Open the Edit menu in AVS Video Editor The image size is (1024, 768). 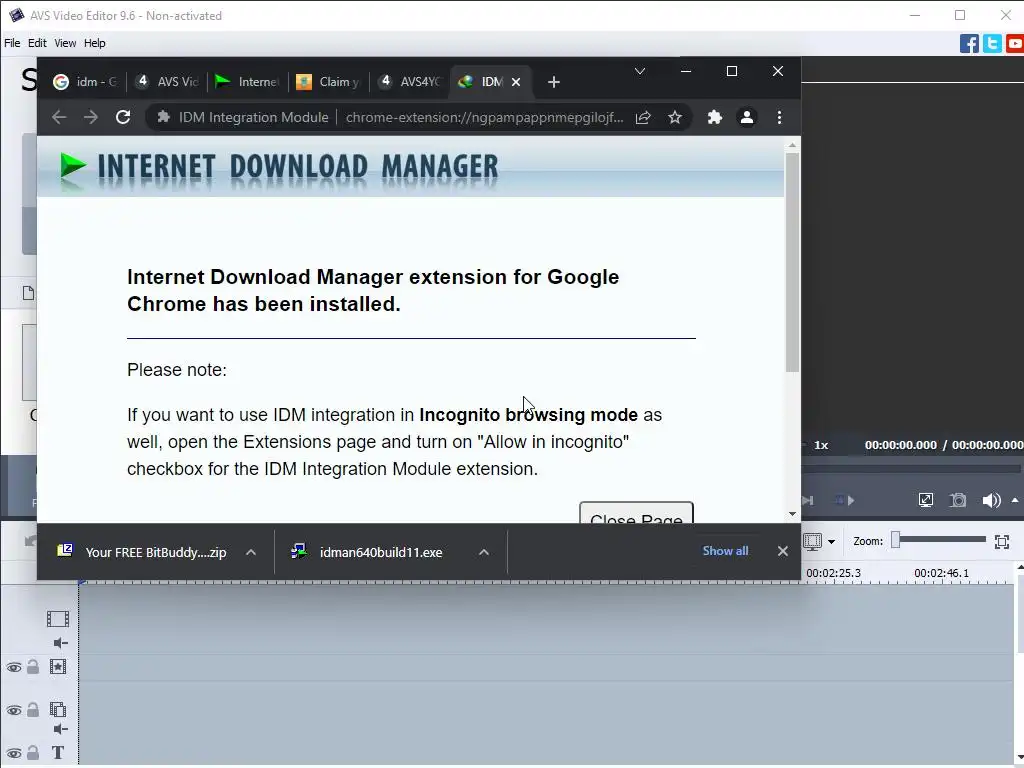pos(37,43)
